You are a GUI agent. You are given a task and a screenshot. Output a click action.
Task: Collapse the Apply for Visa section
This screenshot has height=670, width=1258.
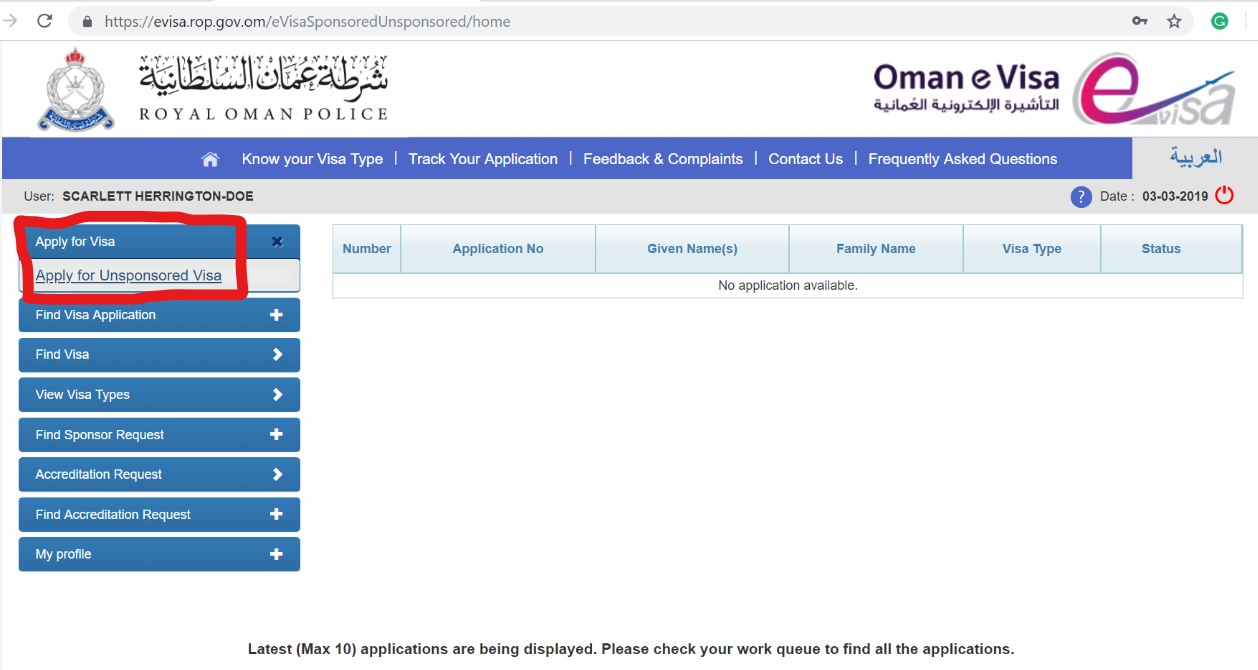click(277, 242)
